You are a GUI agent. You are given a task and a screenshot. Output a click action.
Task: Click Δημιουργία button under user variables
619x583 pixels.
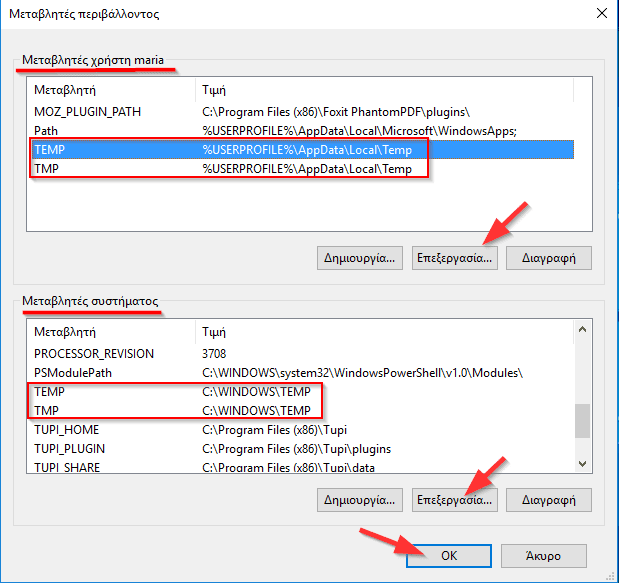tap(360, 258)
